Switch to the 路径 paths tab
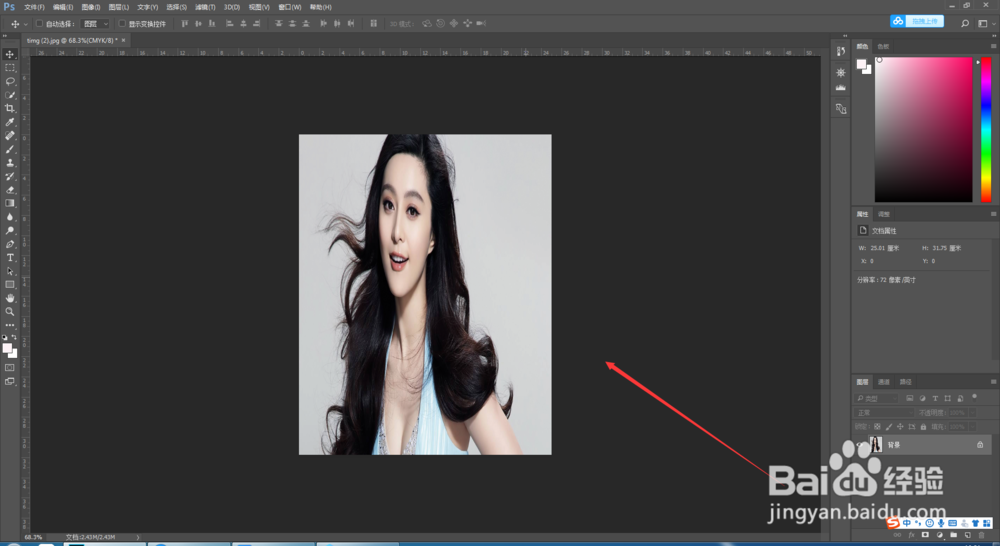The width and height of the screenshot is (1000, 546). point(905,381)
